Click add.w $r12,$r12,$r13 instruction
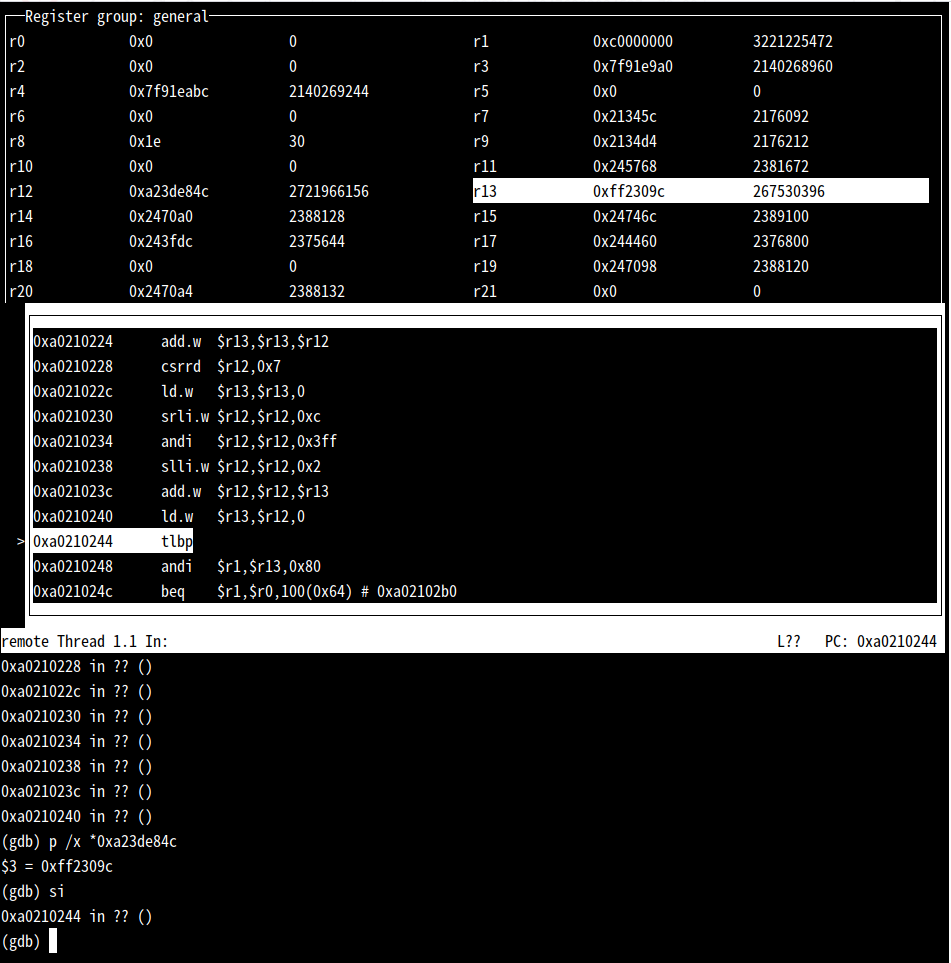951x963 pixels. tap(181, 491)
